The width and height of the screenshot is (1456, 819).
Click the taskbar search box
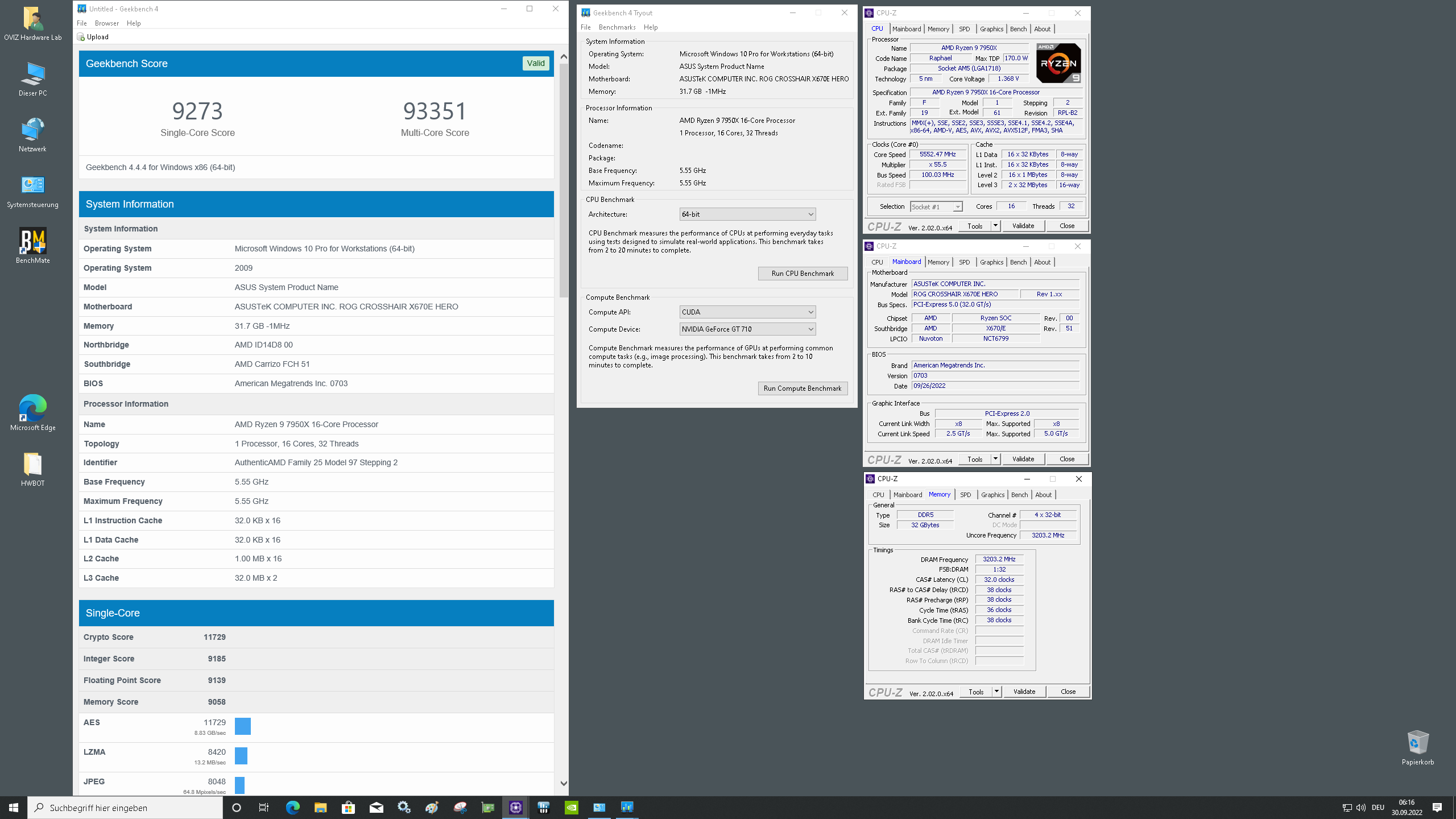coord(125,808)
